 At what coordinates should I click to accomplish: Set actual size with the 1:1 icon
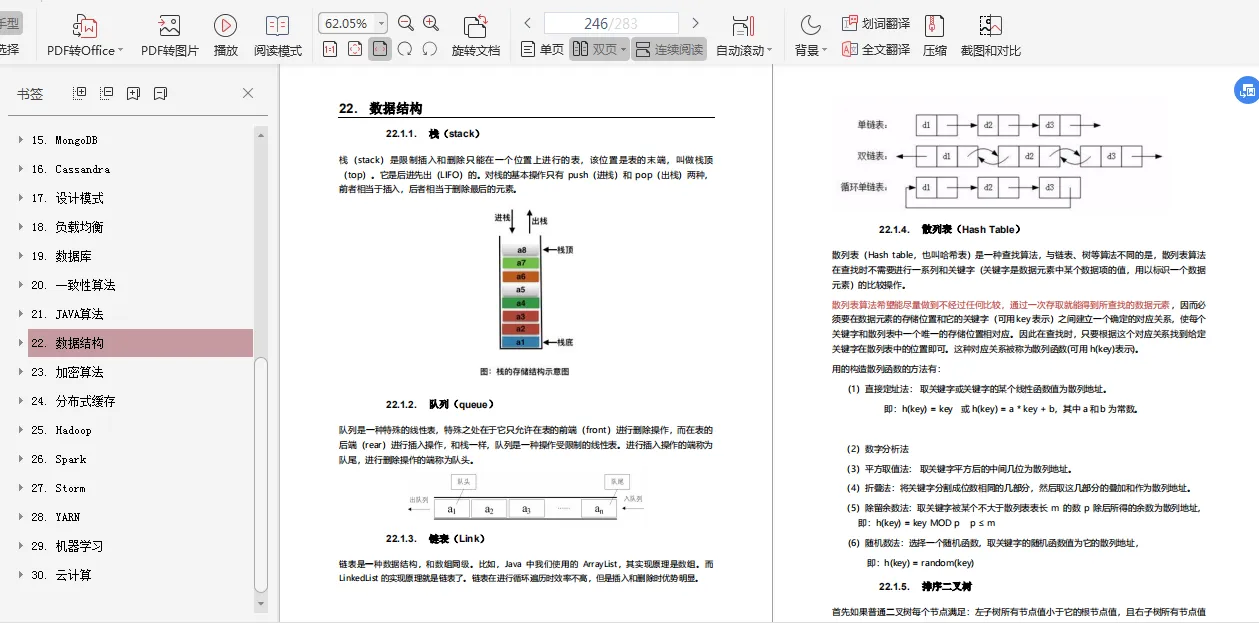click(x=330, y=49)
